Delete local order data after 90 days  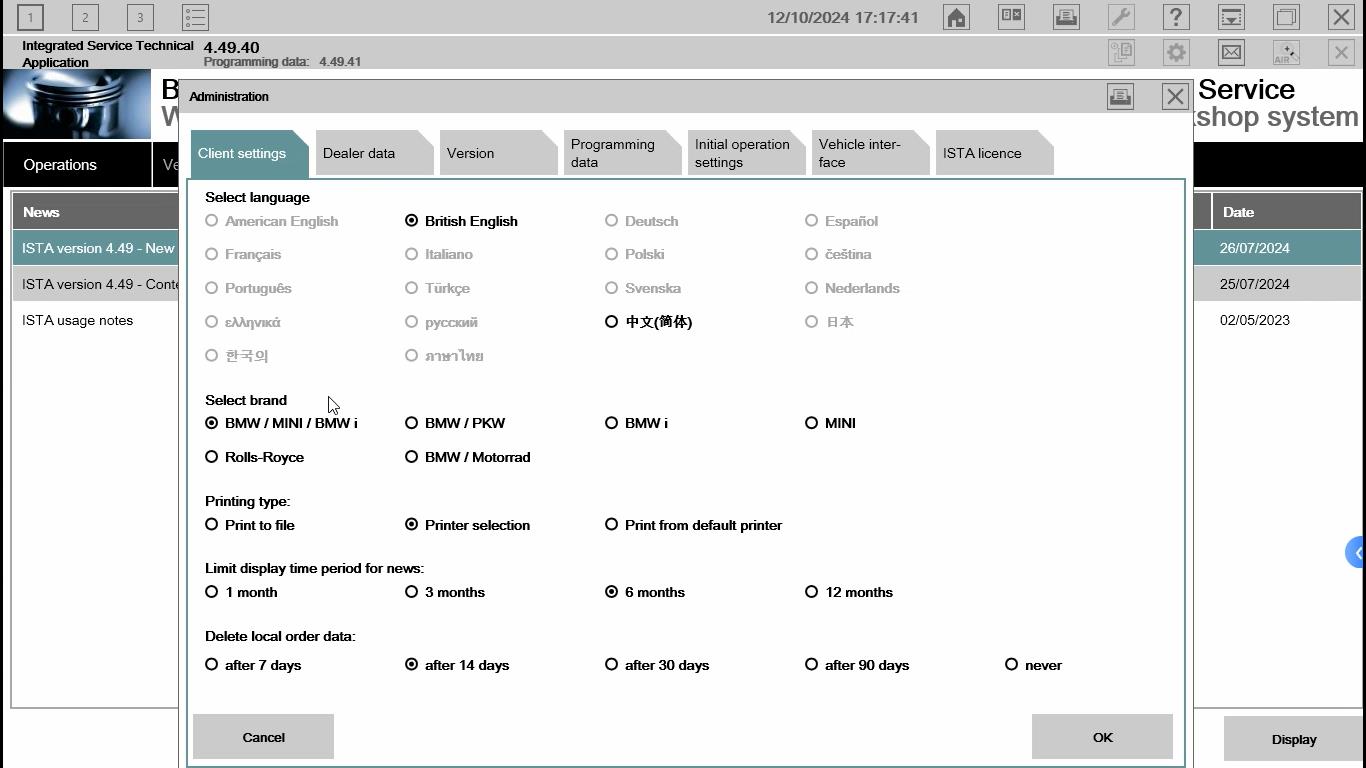856,665
